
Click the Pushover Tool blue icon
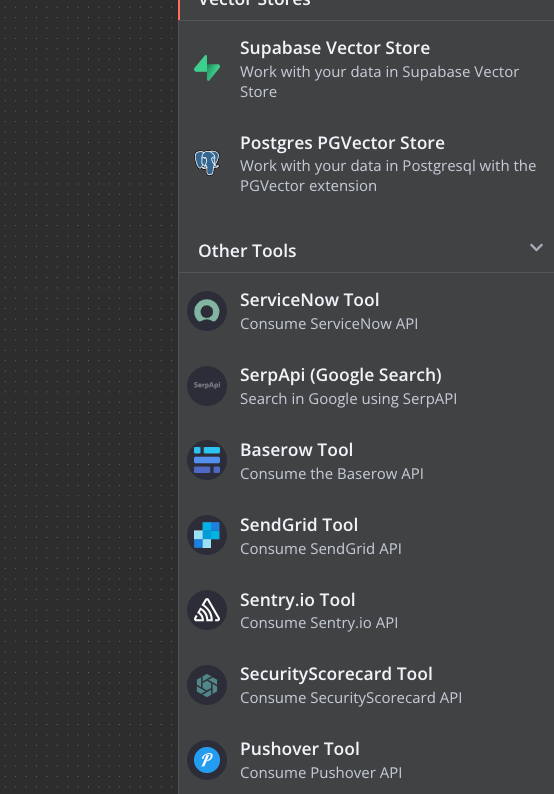point(207,760)
